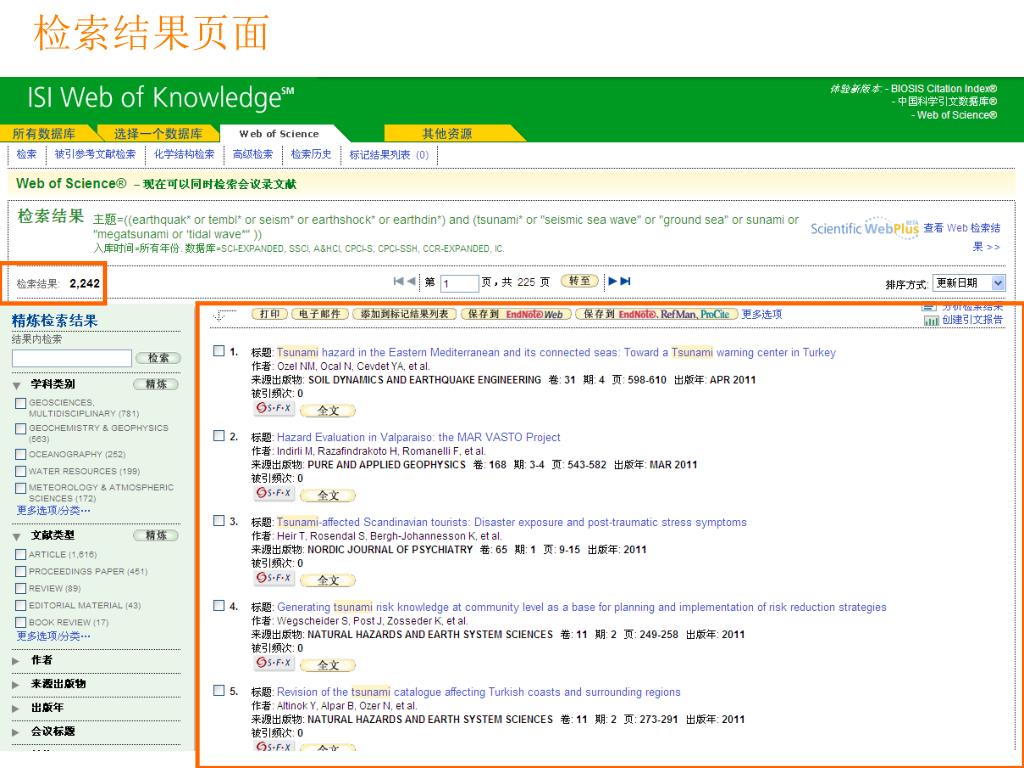
Task: Click 精炼 button beside 学科类别
Action: tap(156, 384)
